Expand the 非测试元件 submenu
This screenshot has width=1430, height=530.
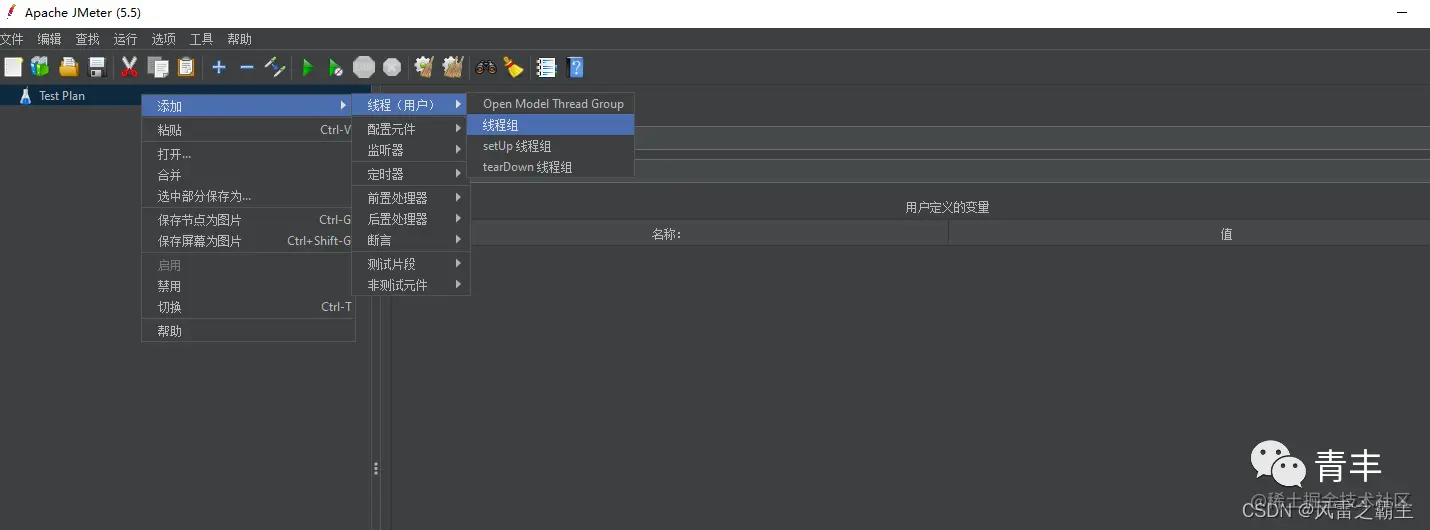tap(410, 285)
